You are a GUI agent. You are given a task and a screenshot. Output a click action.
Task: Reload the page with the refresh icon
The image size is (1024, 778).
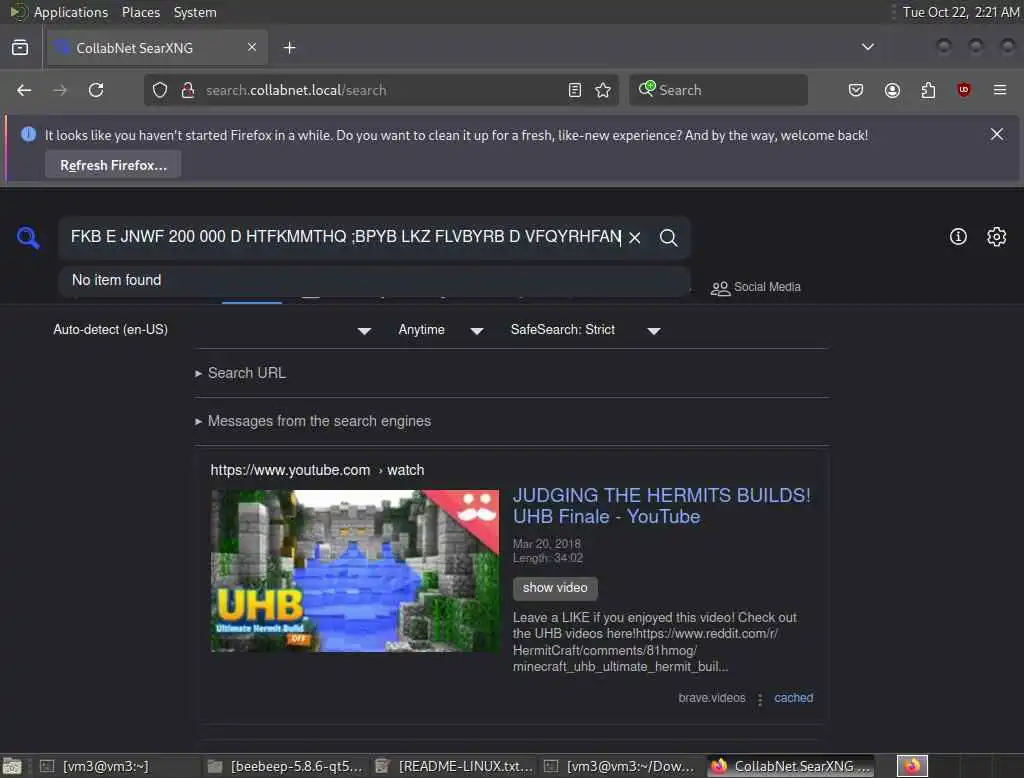[x=96, y=90]
